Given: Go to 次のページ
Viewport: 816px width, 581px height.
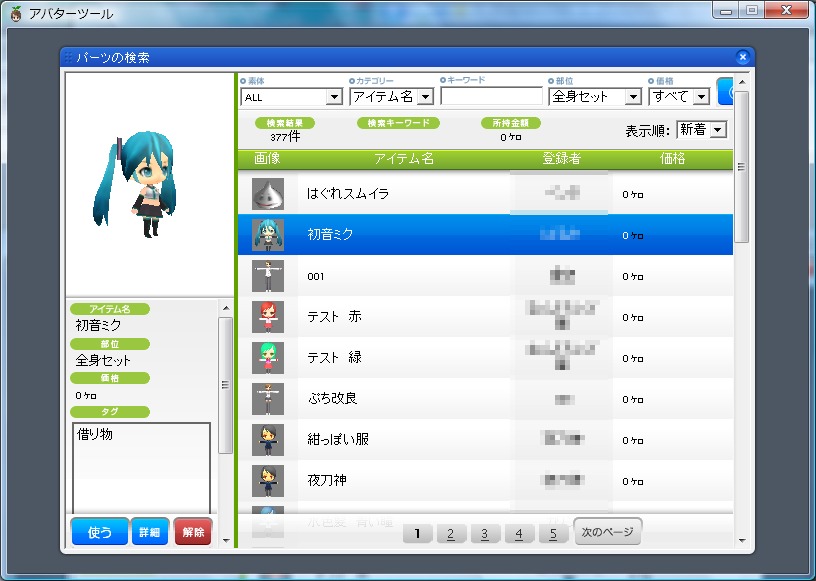Looking at the screenshot, I should [x=607, y=532].
